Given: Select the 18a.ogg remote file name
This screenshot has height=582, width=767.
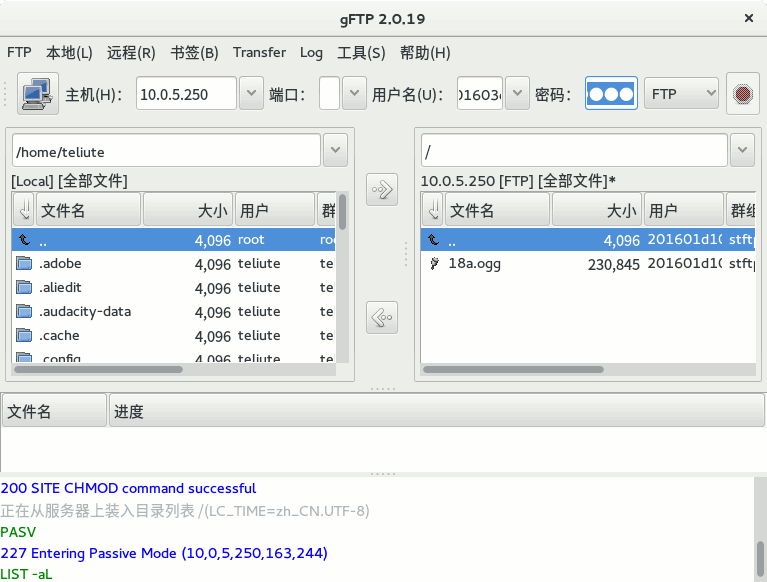Looking at the screenshot, I should (474, 264).
